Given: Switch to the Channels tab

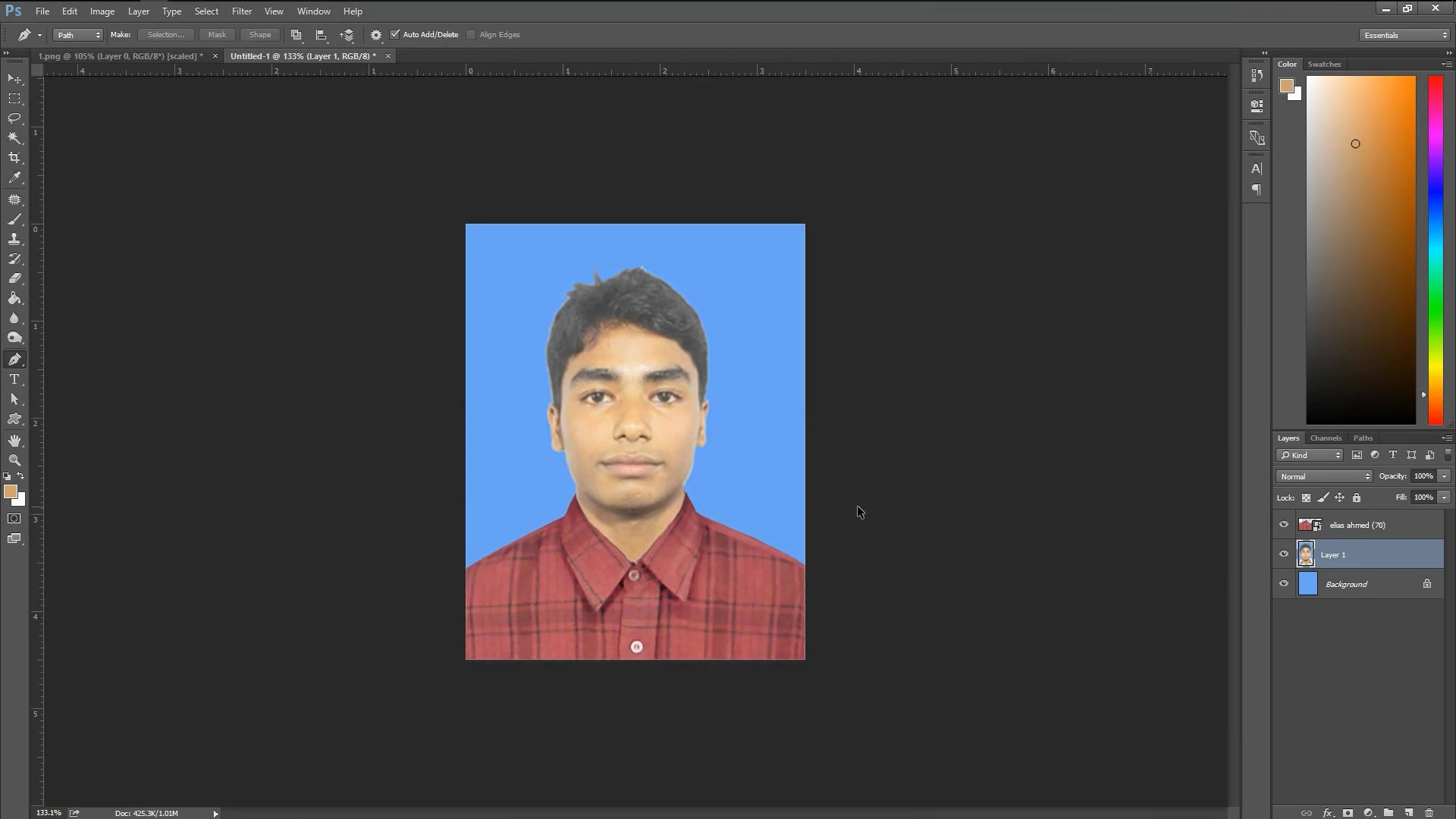Looking at the screenshot, I should (x=1326, y=438).
